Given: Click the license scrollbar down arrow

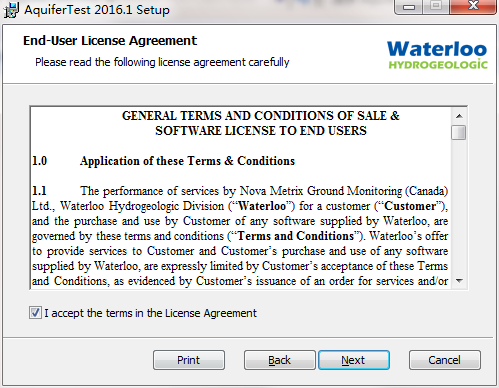Looking at the screenshot, I should coord(459,281).
